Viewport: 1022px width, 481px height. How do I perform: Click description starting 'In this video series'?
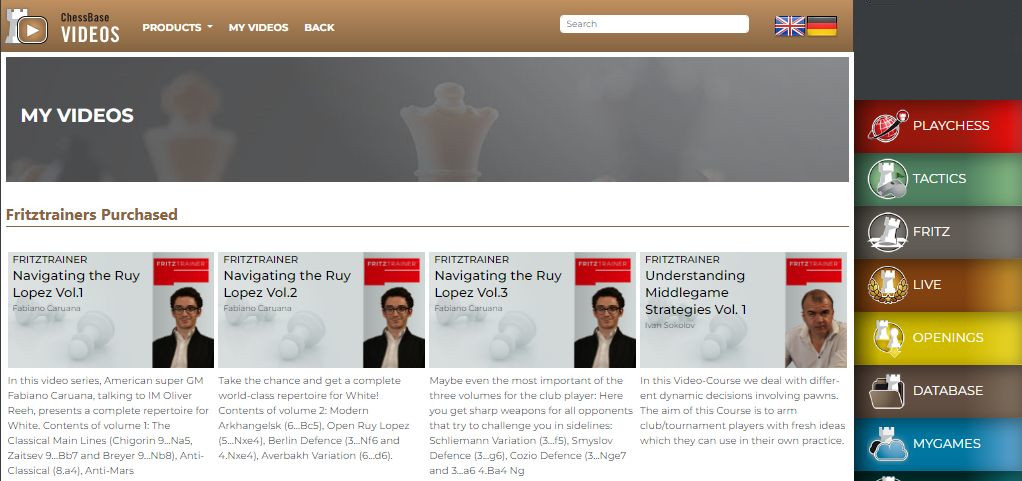(108, 425)
